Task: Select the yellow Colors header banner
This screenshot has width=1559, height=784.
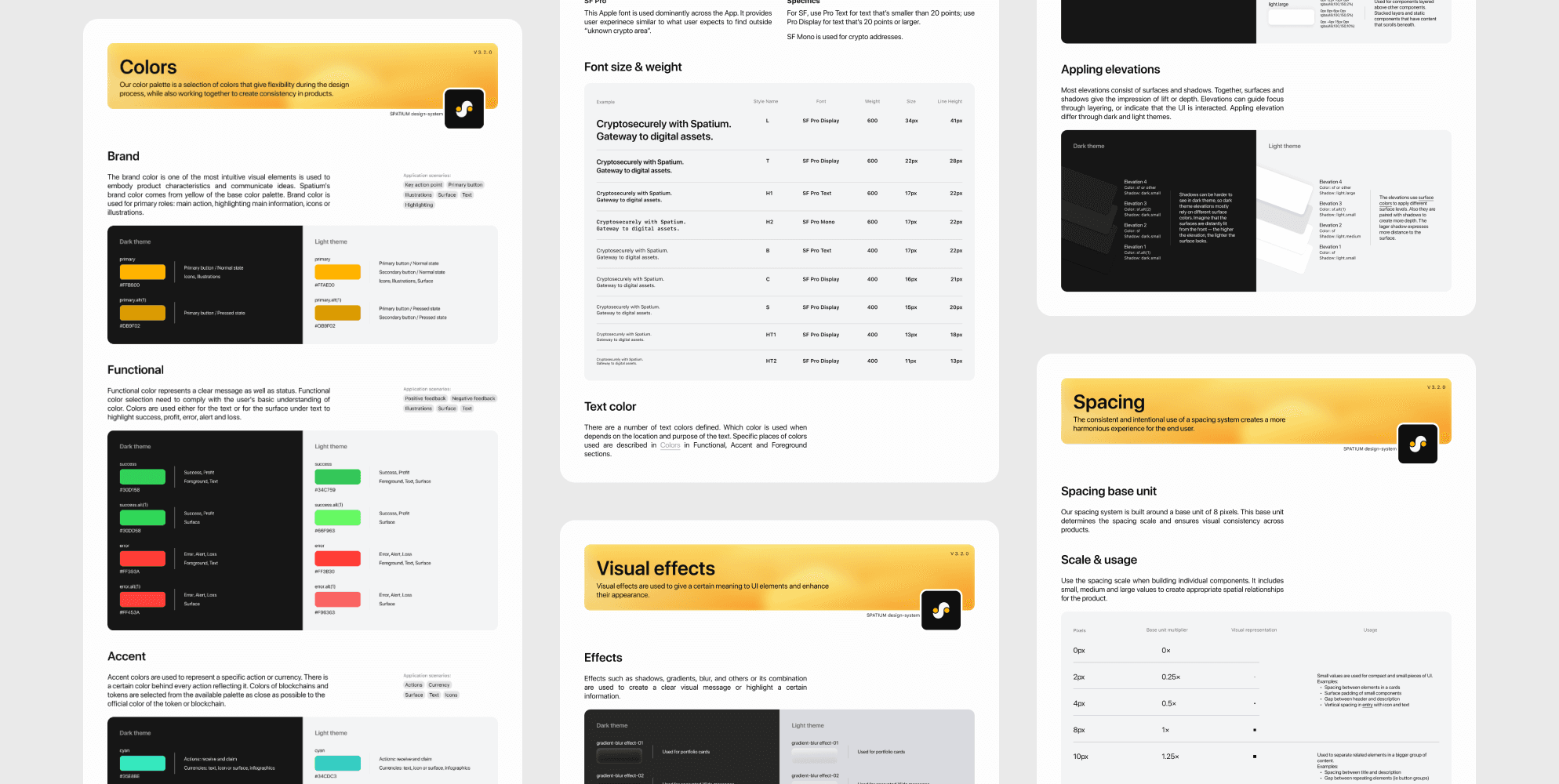Action: point(303,76)
